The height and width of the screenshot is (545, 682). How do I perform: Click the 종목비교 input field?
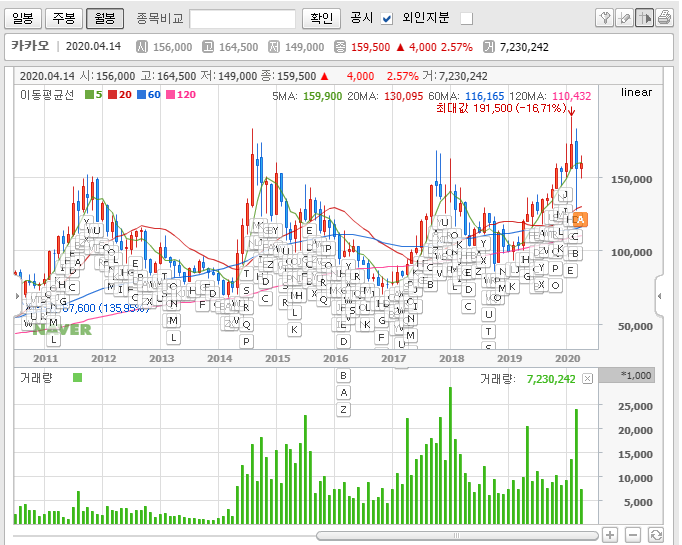click(243, 19)
